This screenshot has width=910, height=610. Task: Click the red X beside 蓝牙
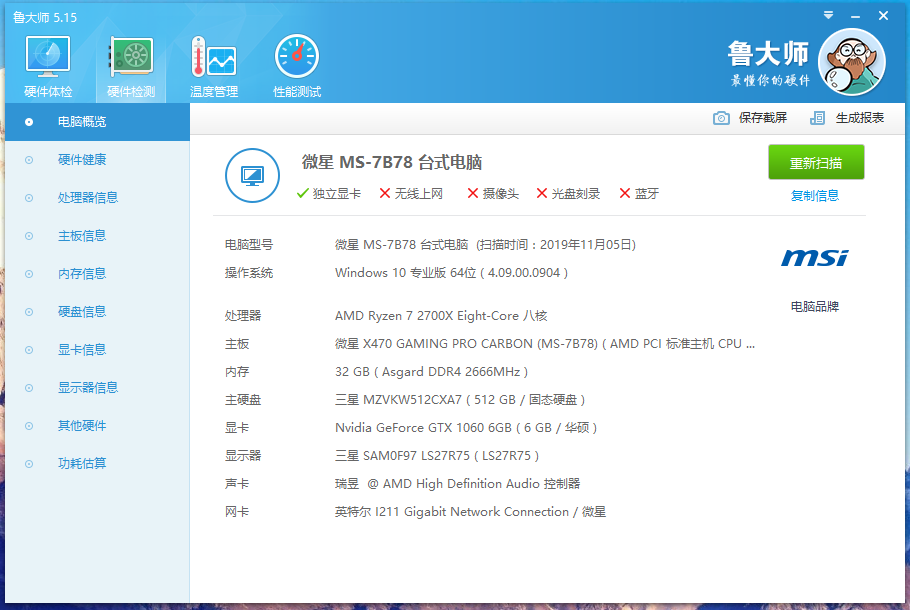(x=625, y=193)
